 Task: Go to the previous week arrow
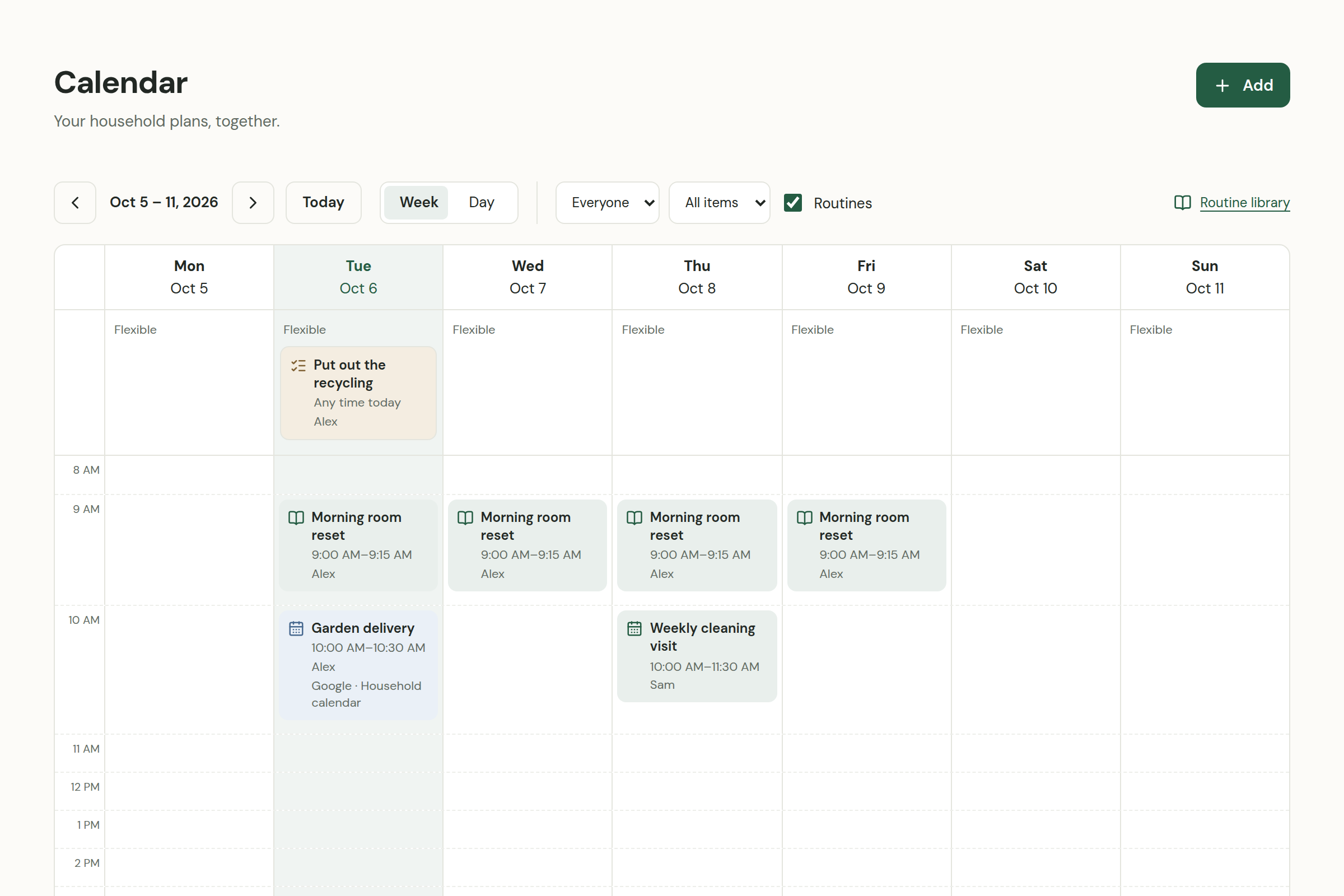pyautogui.click(x=75, y=203)
